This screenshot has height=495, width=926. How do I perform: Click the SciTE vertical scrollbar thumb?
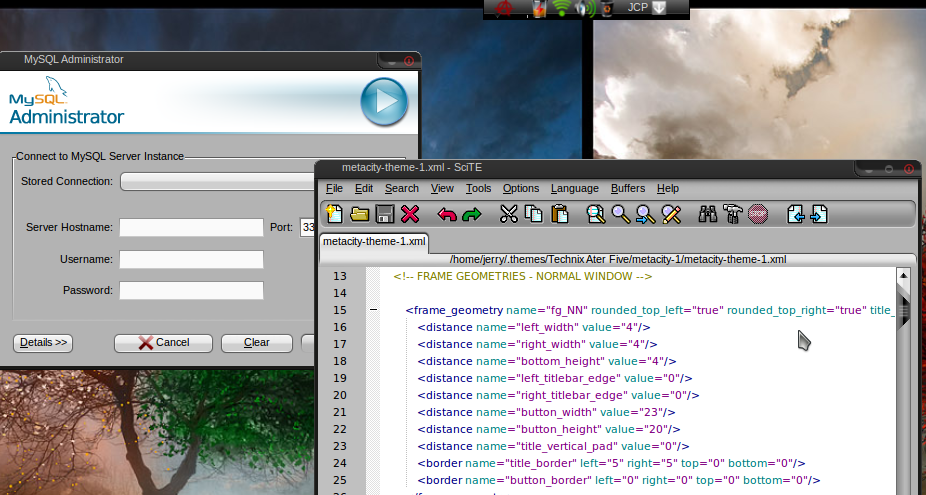pyautogui.click(x=903, y=310)
